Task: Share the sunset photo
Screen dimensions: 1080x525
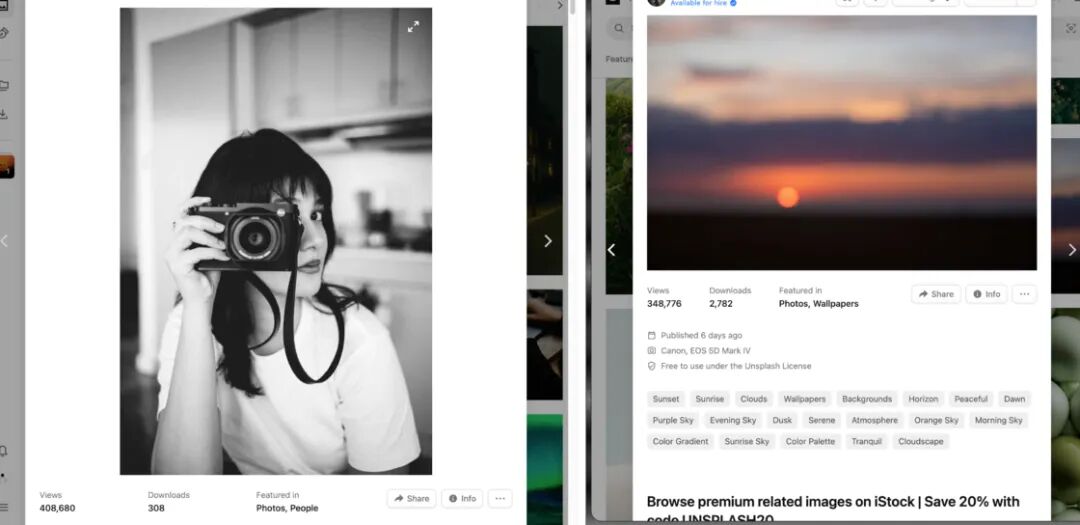Action: coord(936,294)
